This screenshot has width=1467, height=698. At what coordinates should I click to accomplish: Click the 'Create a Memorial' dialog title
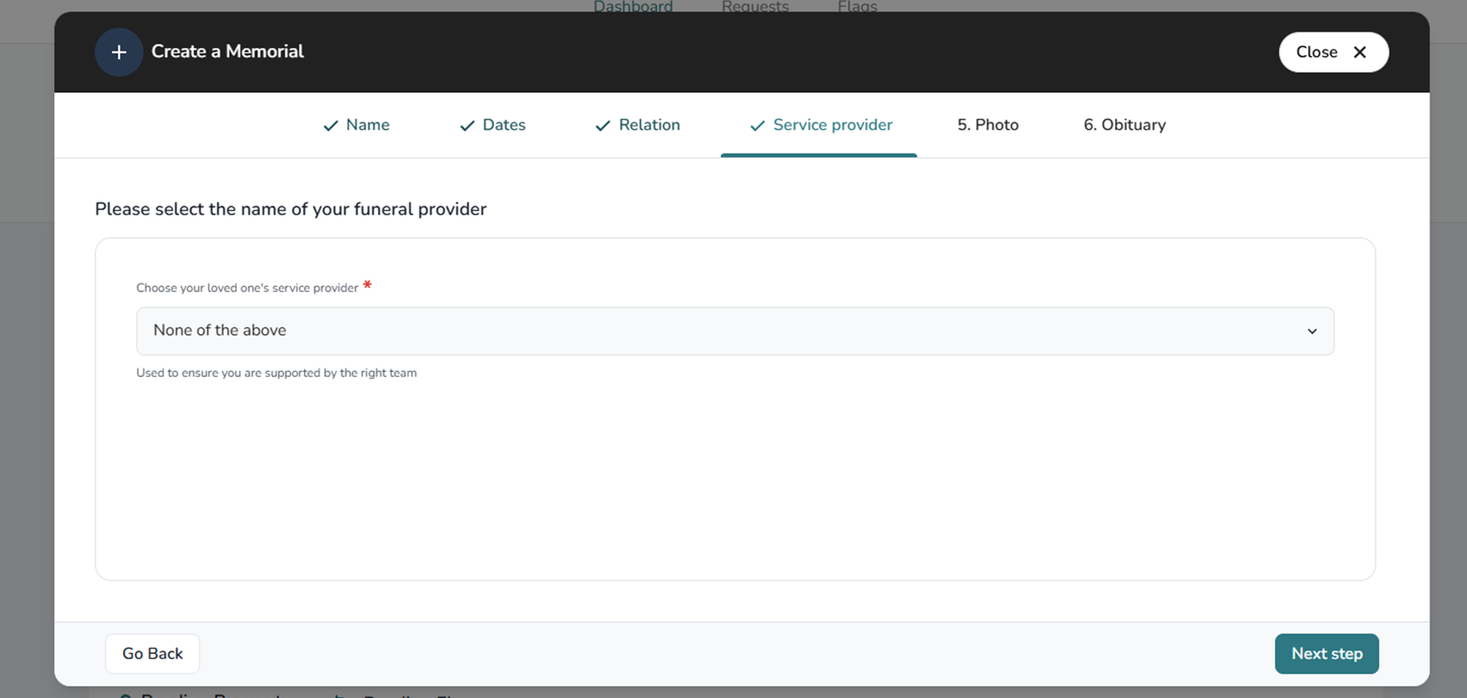click(227, 52)
